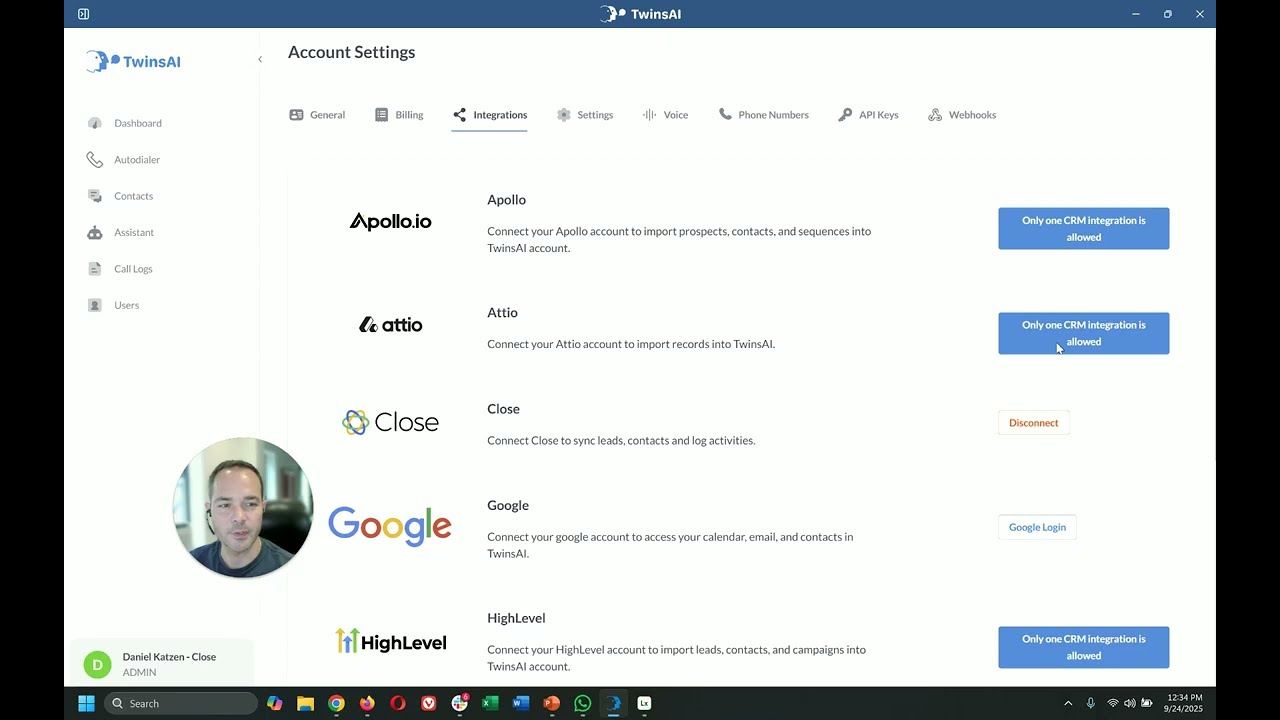Click the attio logo
This screenshot has width=1280, height=720.
coord(390,325)
